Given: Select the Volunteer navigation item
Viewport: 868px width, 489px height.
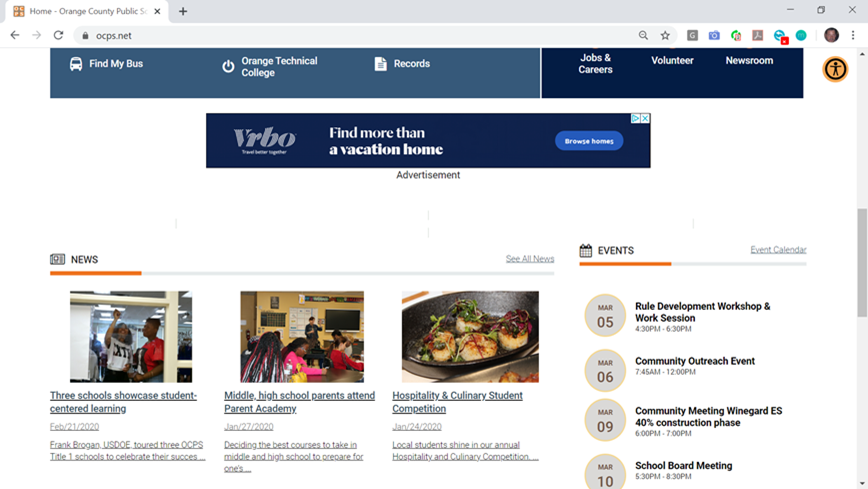Looking at the screenshot, I should [672, 60].
